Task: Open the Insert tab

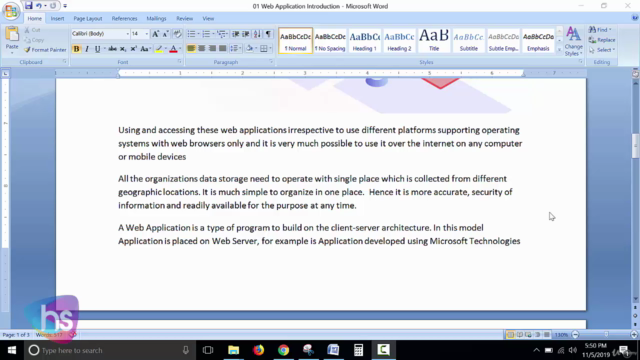Action: (57, 18)
